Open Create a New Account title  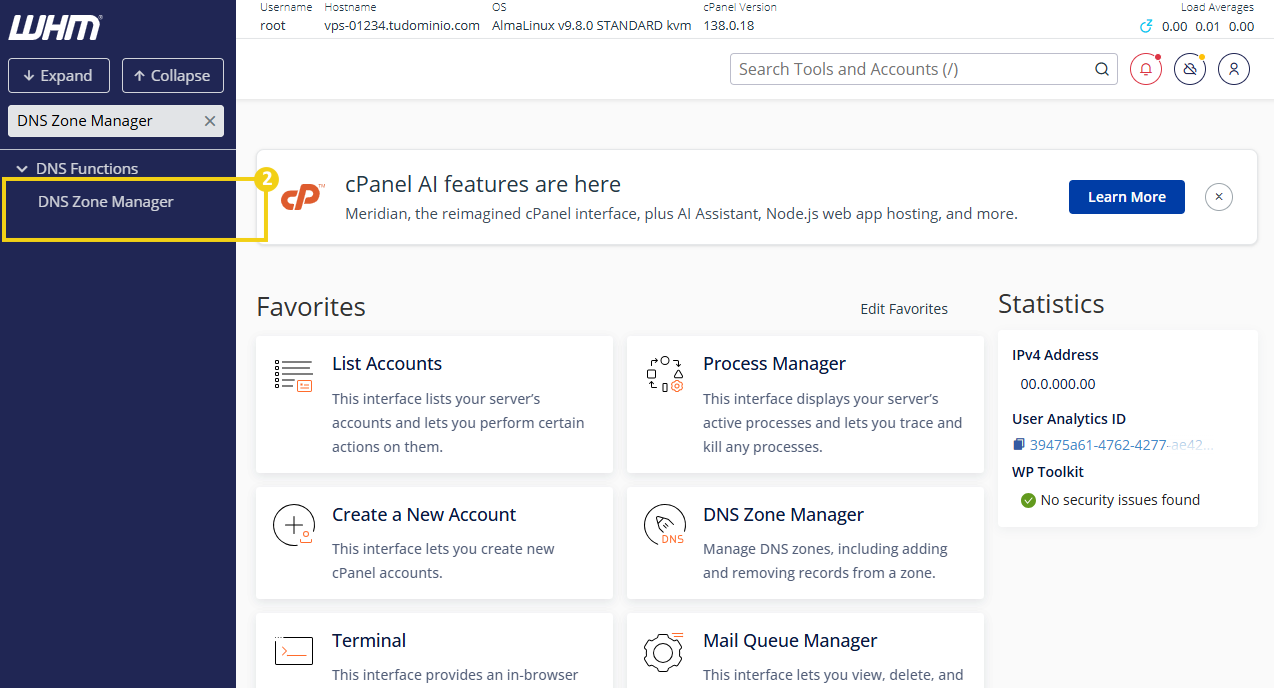[424, 515]
